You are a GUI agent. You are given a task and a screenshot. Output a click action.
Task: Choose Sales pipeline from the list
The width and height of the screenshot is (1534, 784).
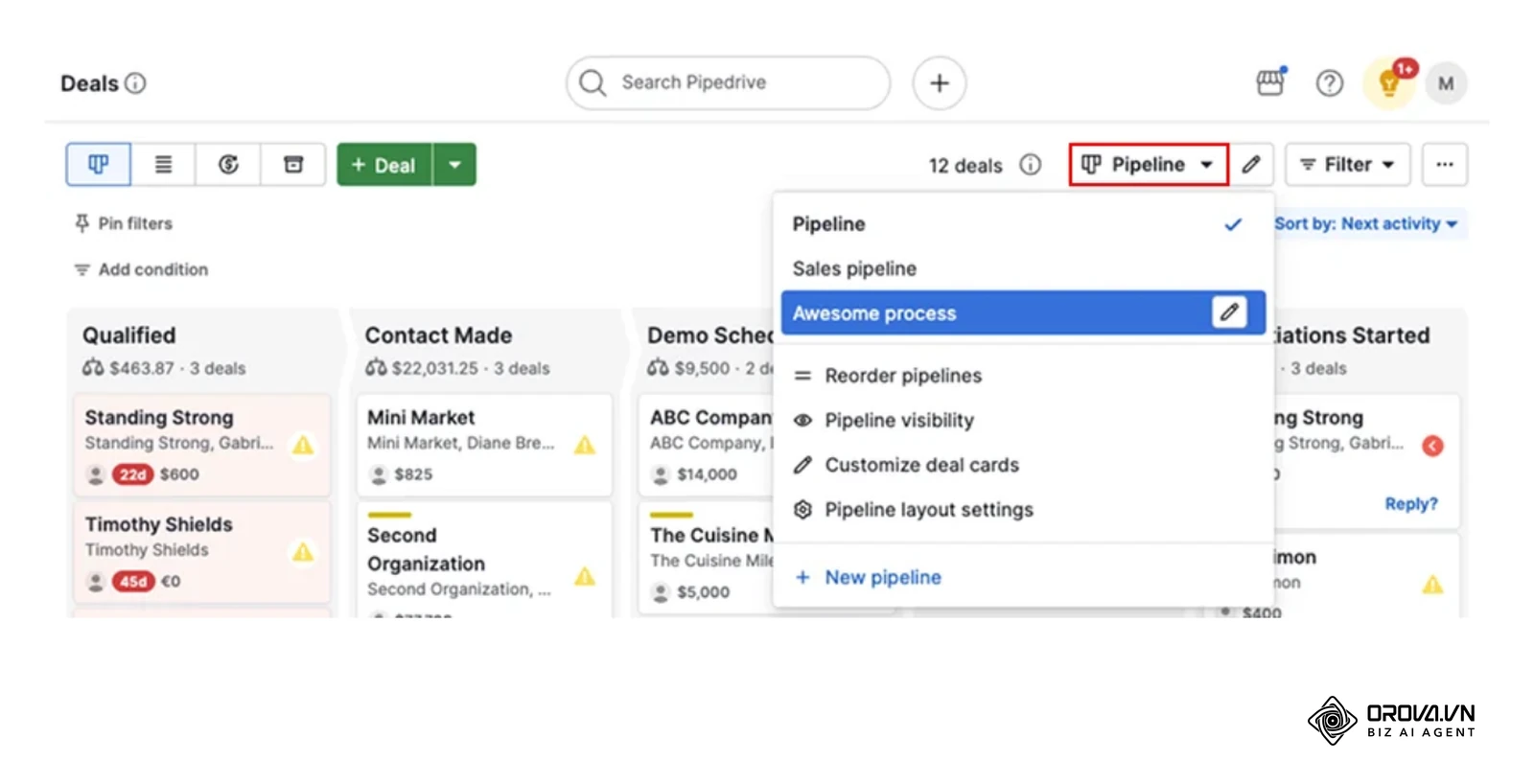click(x=1023, y=268)
